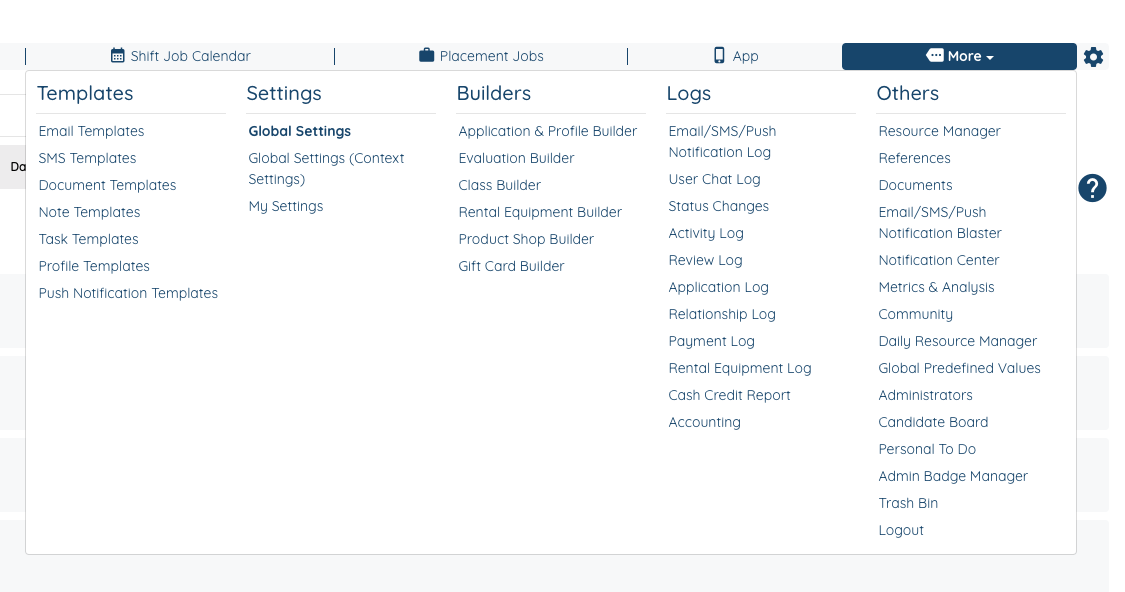Open Trash Bin
The width and height of the screenshot is (1125, 592).
908,503
